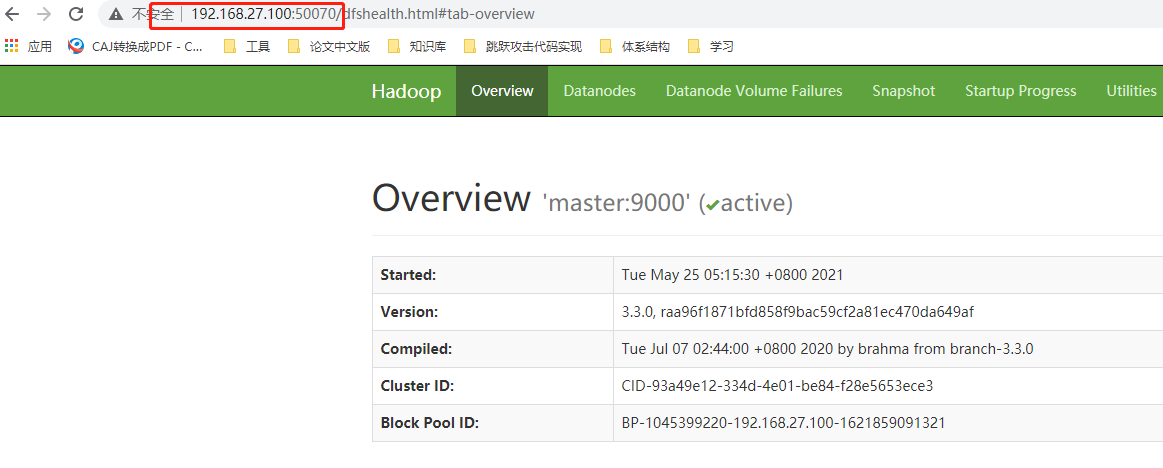Click the green active checkmark icon
This screenshot has width=1163, height=468.
click(x=712, y=205)
